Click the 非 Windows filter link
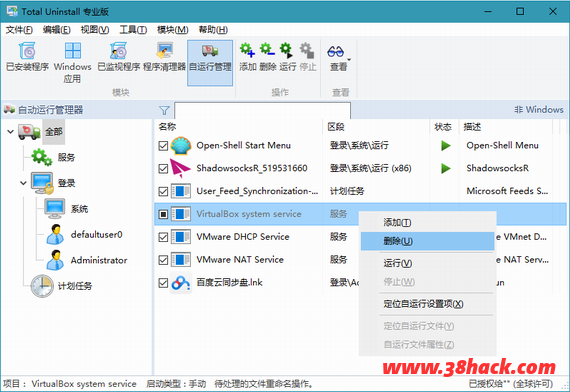The width and height of the screenshot is (570, 392). click(539, 109)
